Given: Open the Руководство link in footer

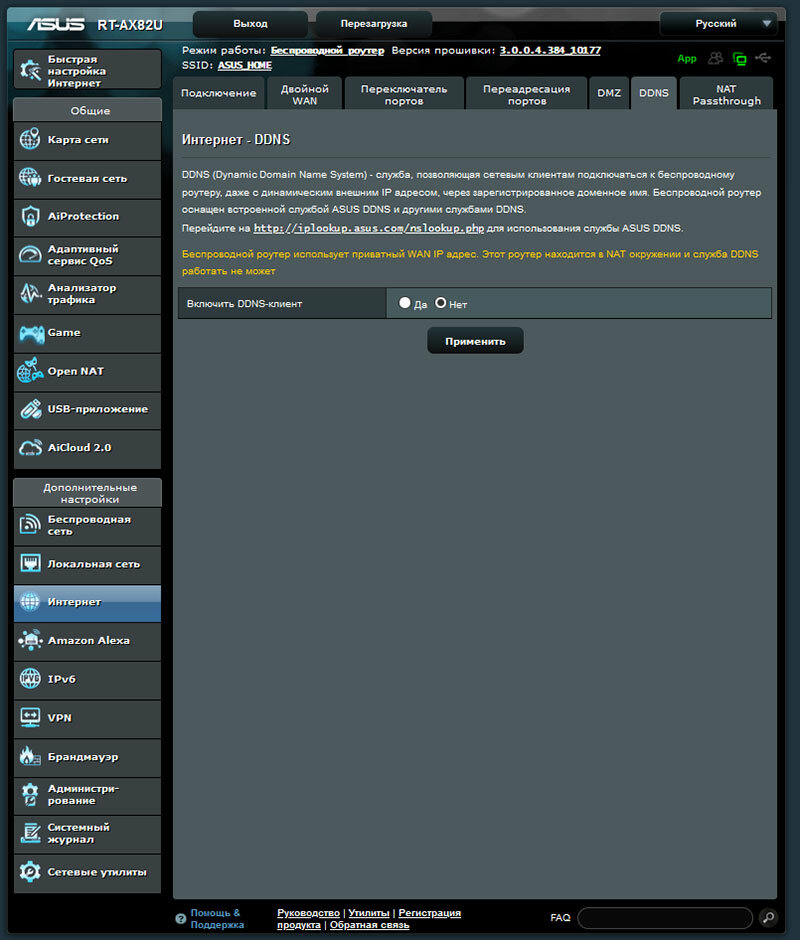Looking at the screenshot, I should pyautogui.click(x=308, y=912).
